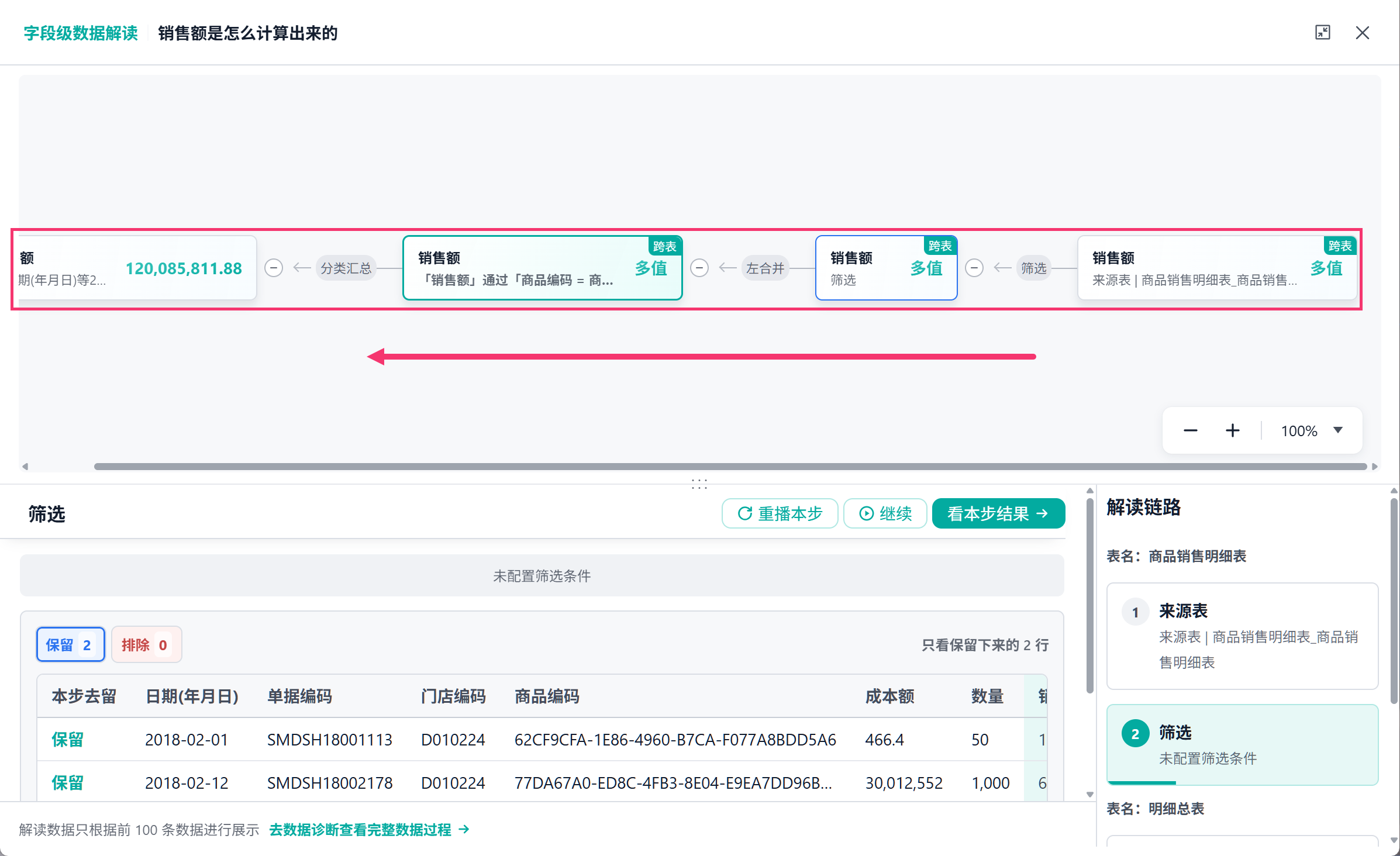Click cost cell 30,012,552
The height and width of the screenshot is (856, 1400).
pyautogui.click(x=904, y=783)
